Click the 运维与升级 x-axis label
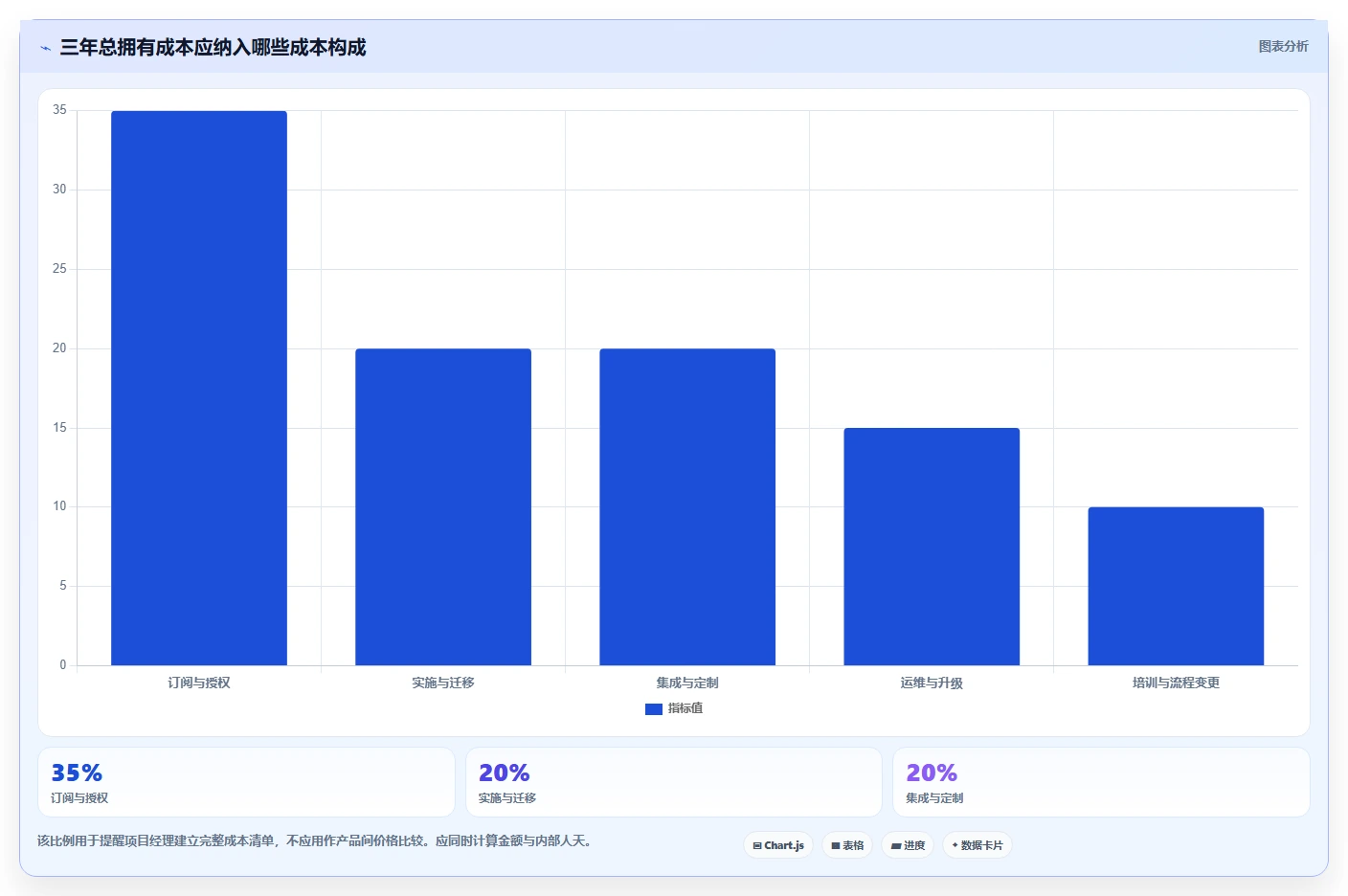 [x=932, y=683]
